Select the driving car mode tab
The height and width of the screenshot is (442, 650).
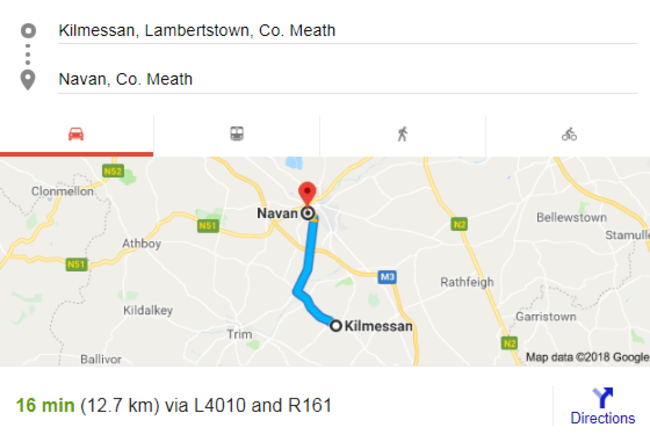pyautogui.click(x=76, y=135)
